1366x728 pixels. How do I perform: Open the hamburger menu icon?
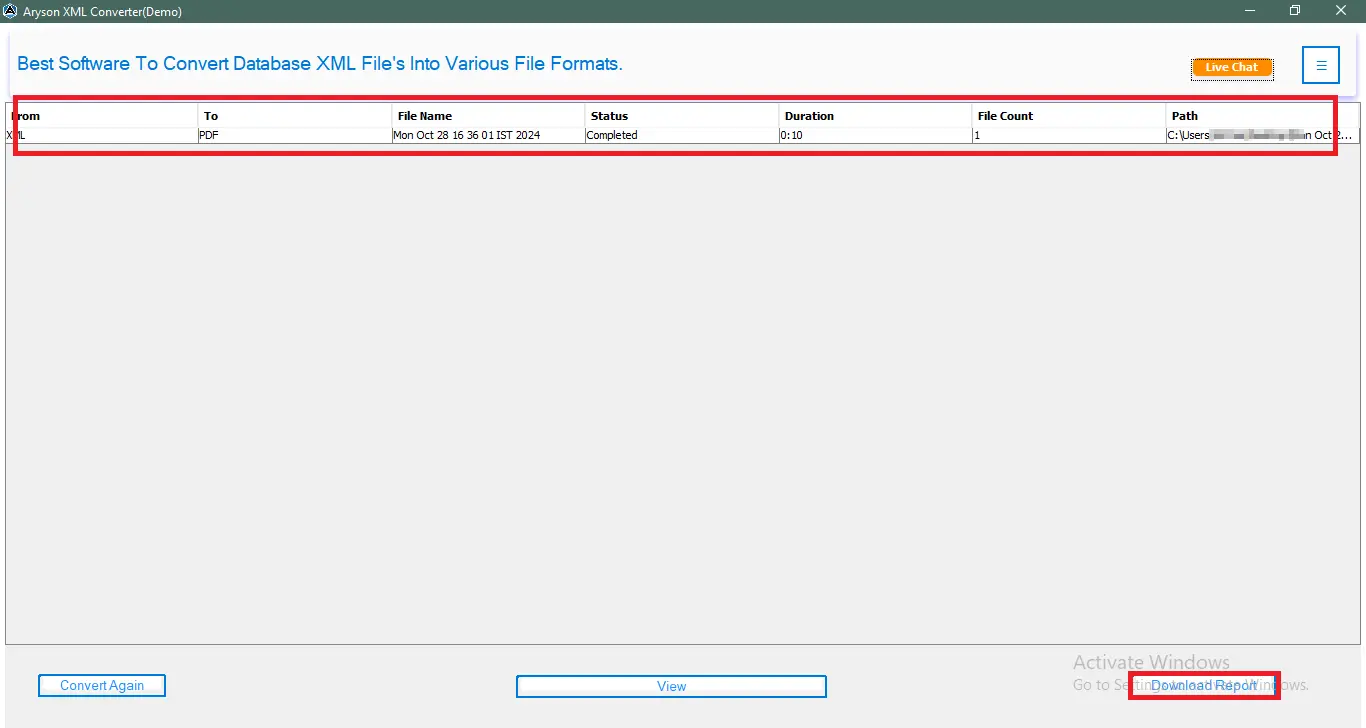[x=1321, y=65]
